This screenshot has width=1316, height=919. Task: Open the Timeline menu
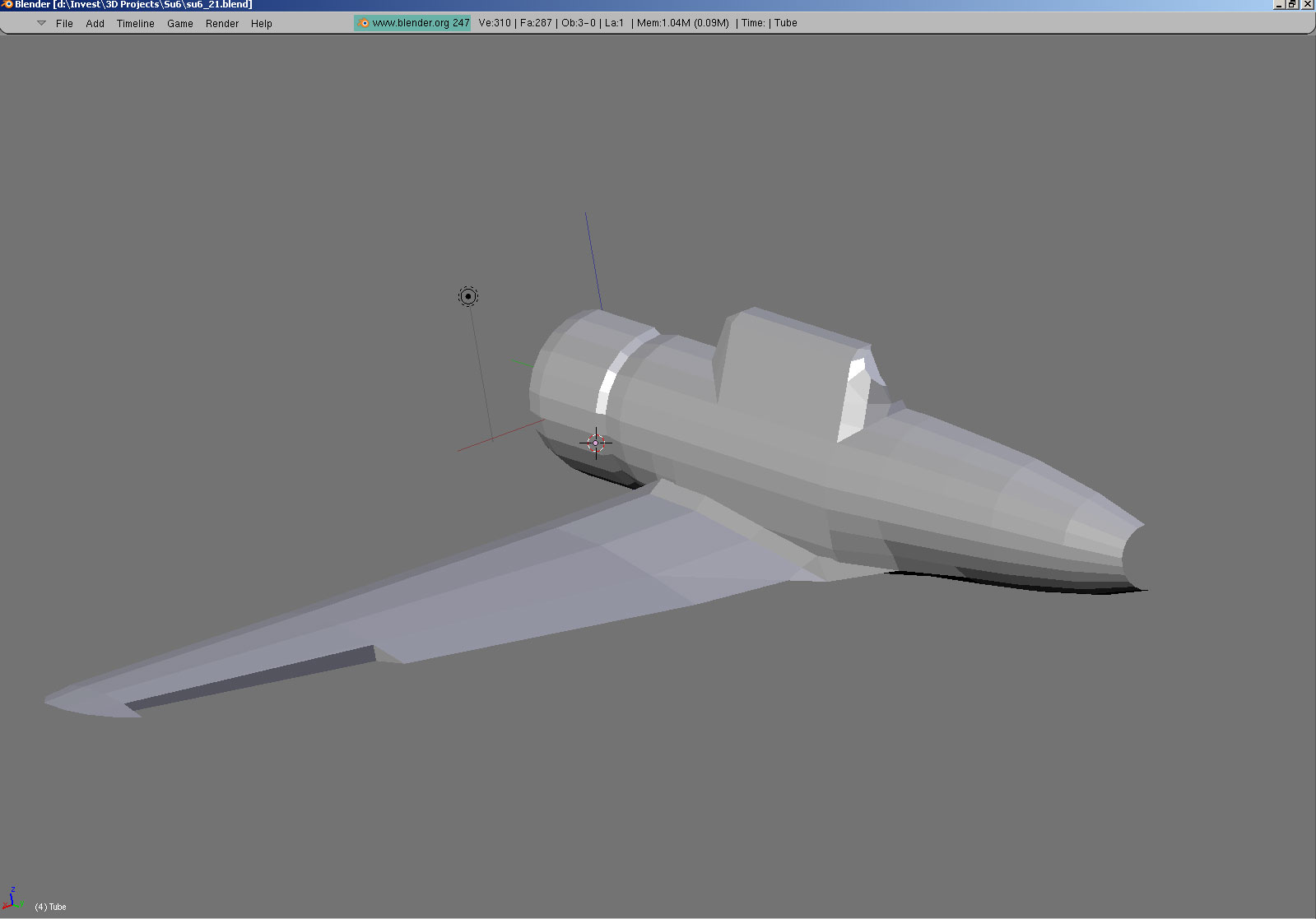pyautogui.click(x=136, y=24)
